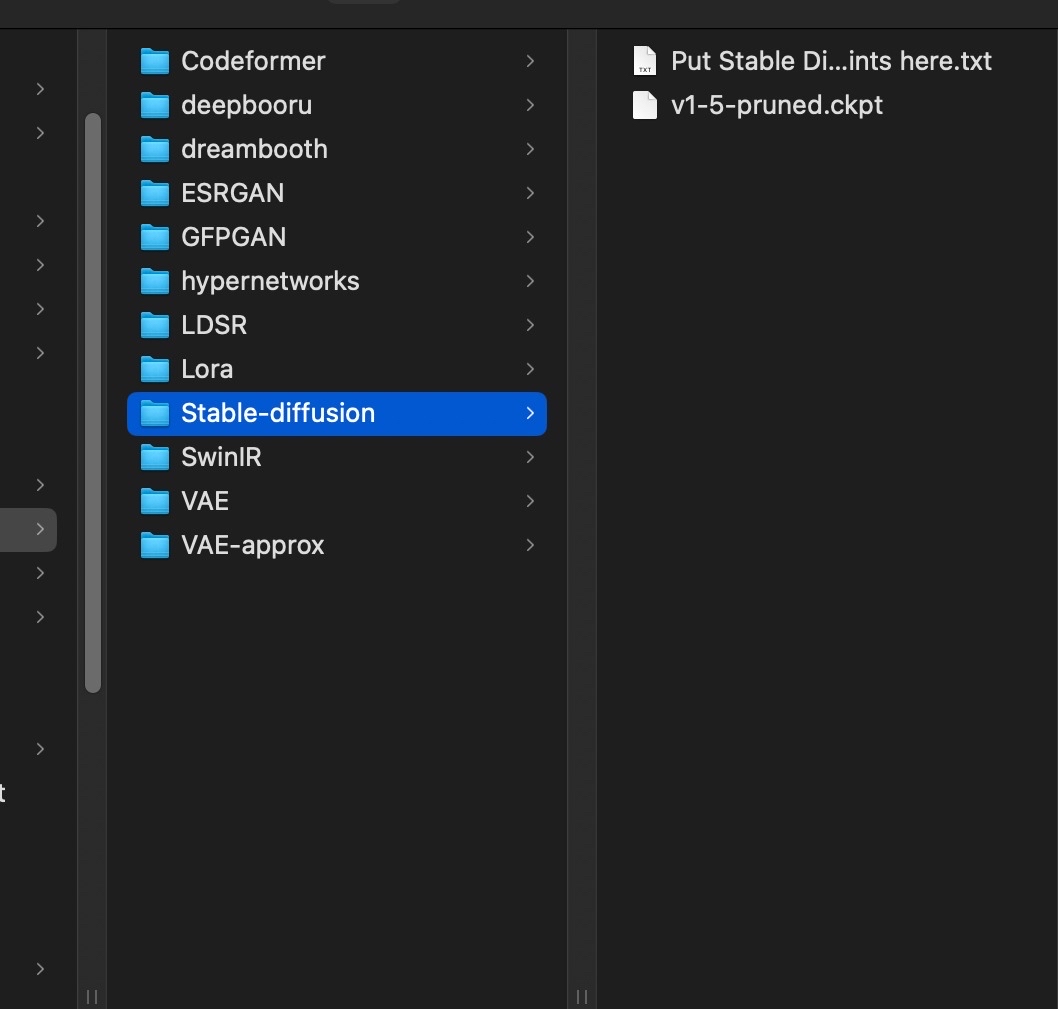This screenshot has width=1058, height=1009.
Task: Click the TXT file icon
Action: click(645, 62)
